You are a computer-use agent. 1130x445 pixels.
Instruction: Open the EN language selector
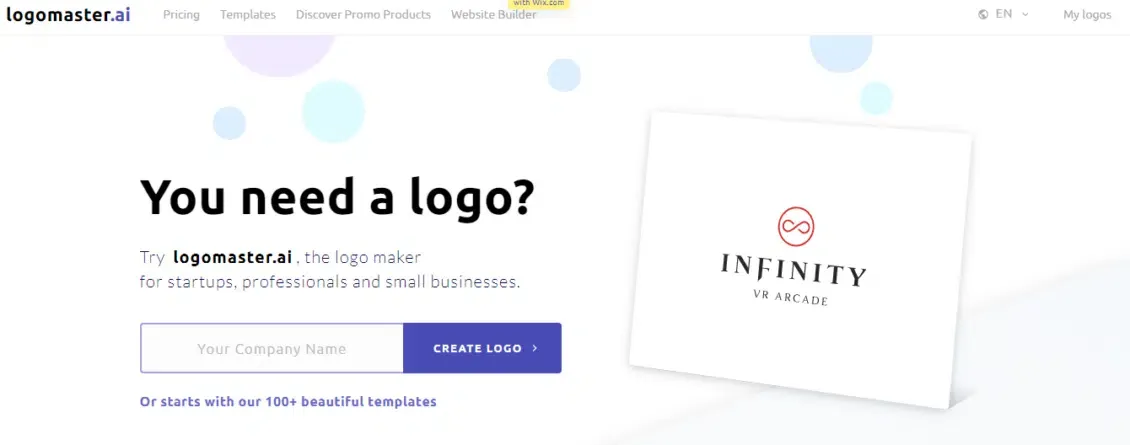[1004, 14]
